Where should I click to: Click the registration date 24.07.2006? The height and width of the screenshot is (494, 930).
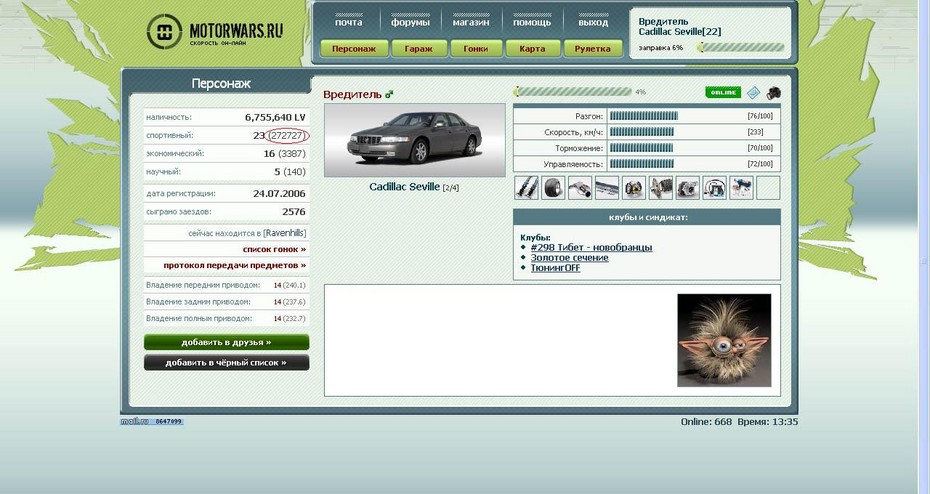(x=279, y=193)
